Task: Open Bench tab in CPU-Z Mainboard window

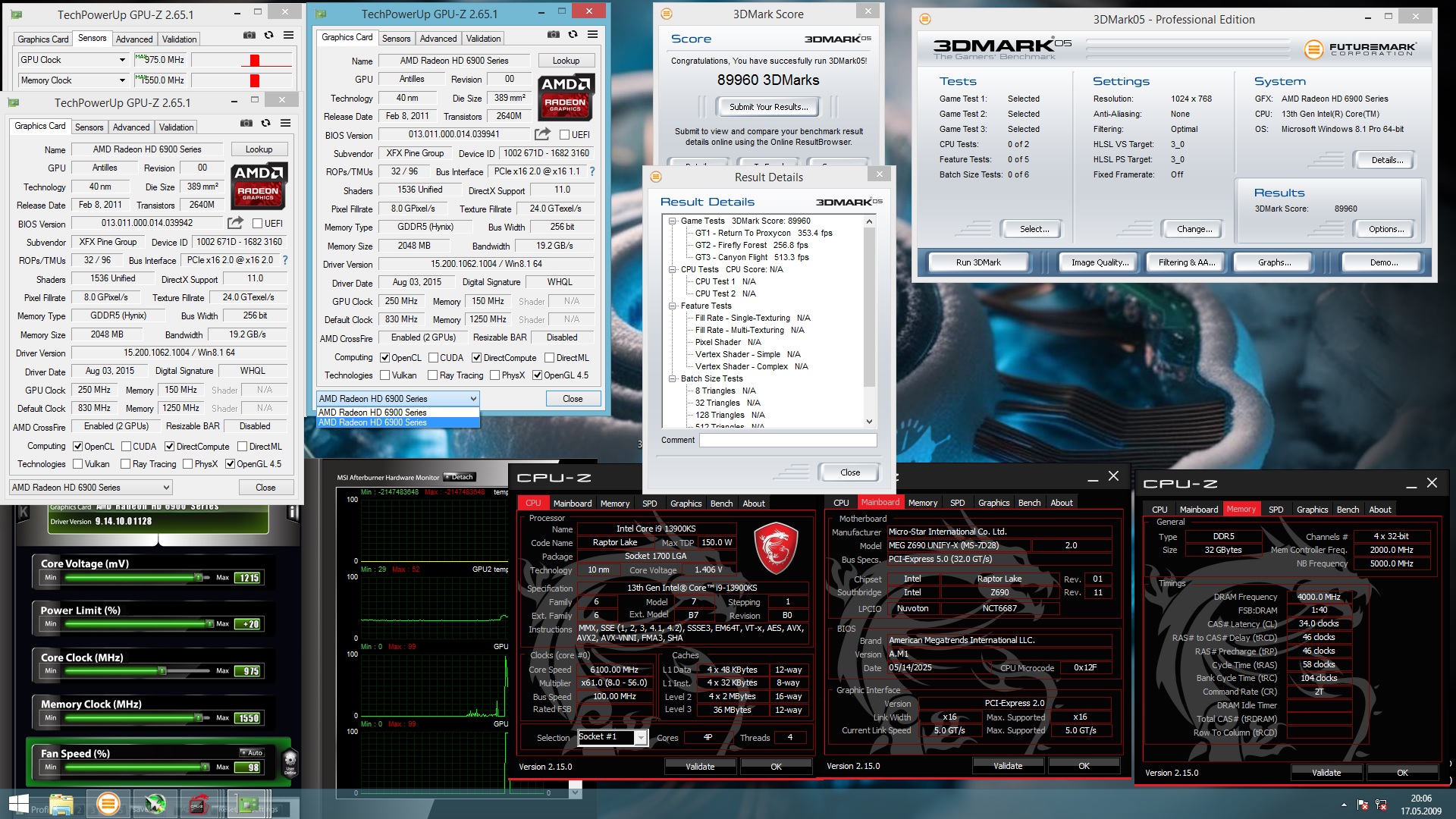Action: 1029,503
